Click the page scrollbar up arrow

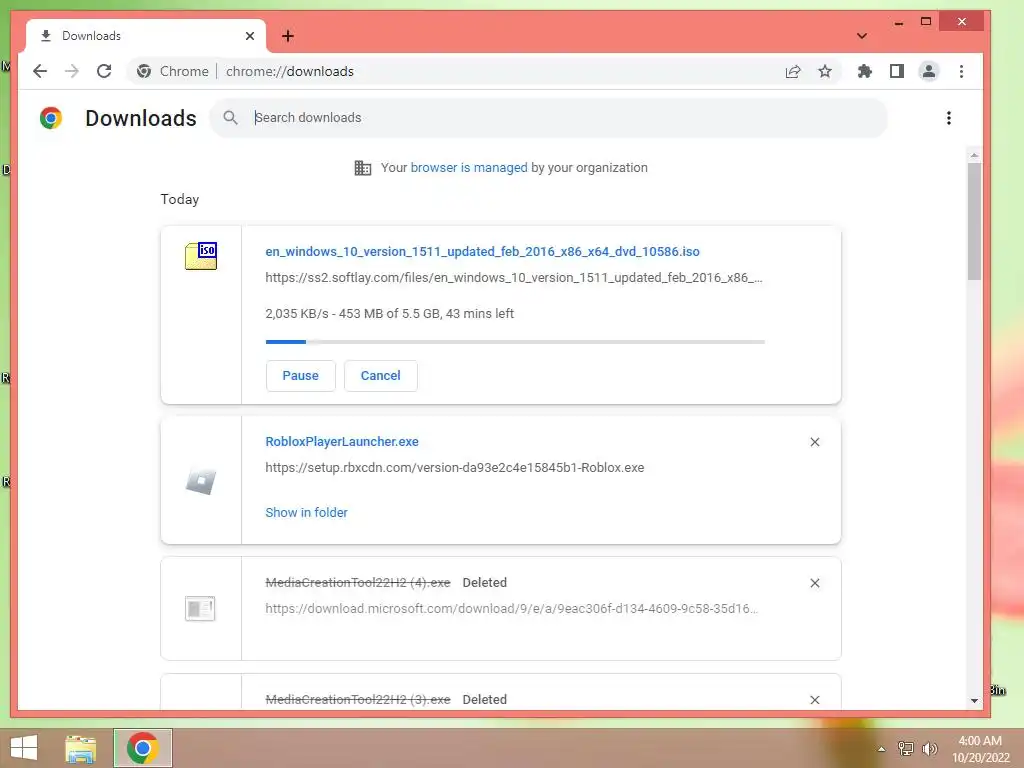tap(974, 155)
